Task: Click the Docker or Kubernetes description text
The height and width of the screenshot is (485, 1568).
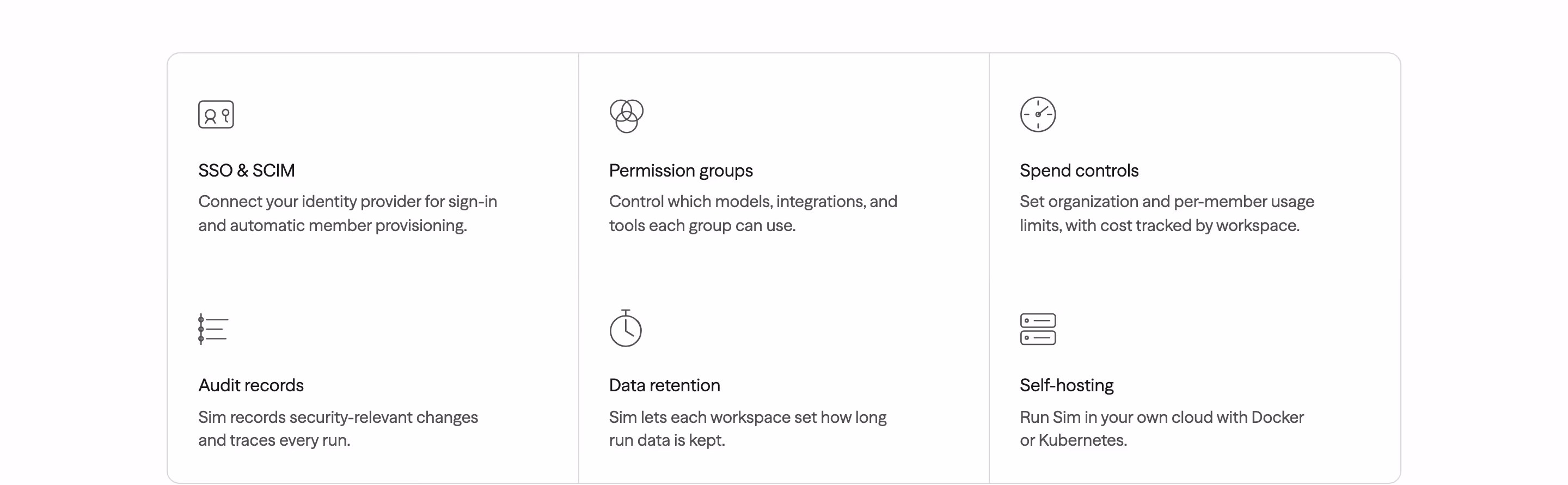Action: [x=1161, y=428]
